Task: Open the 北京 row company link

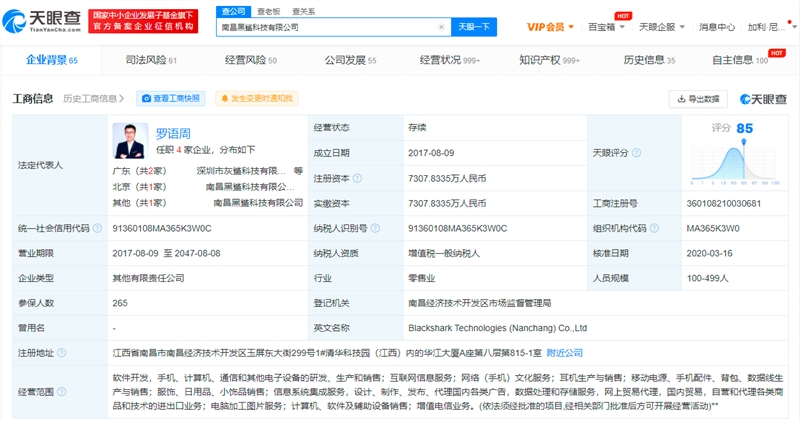Action: [x=250, y=187]
